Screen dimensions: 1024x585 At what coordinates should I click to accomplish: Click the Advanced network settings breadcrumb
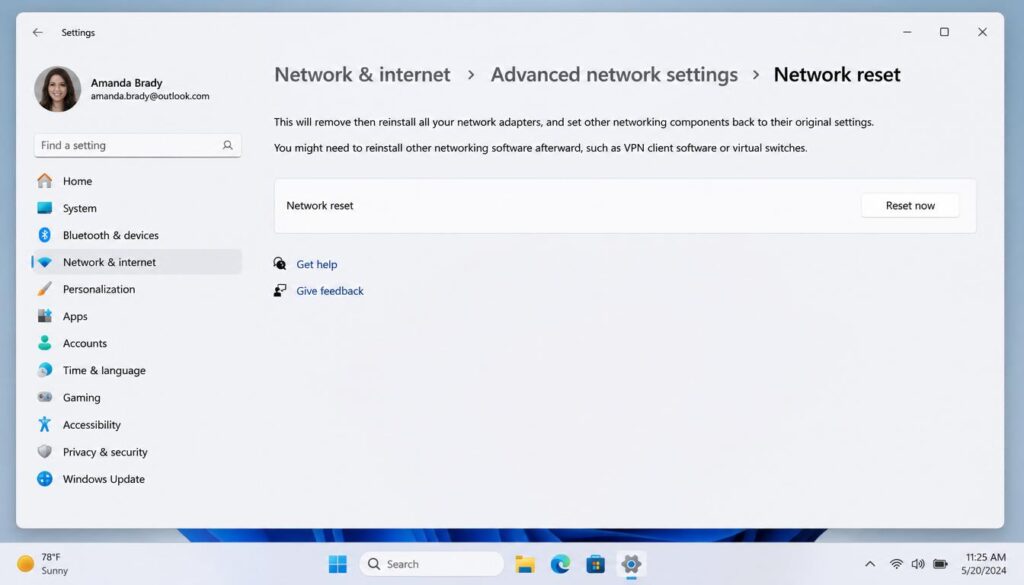tap(614, 74)
